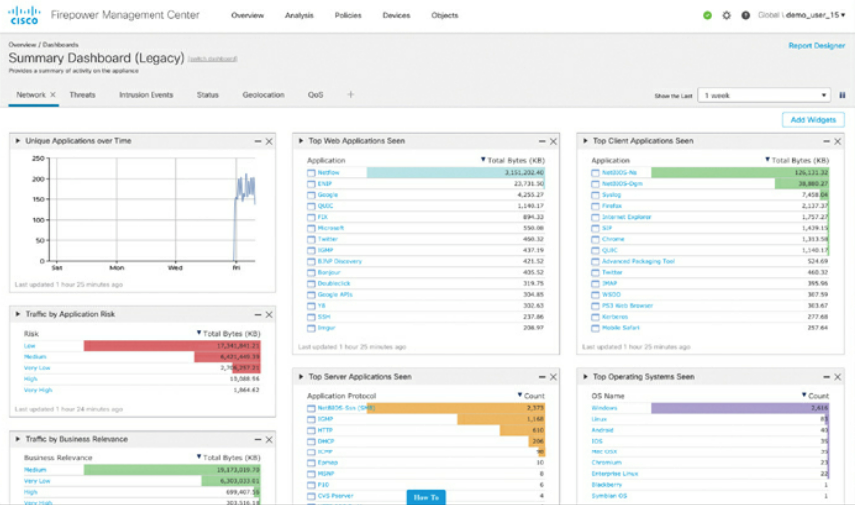Image resolution: width=855 pixels, height=505 pixels.
Task: Expand Top Web Applications Seen widget arrow
Action: 301,141
